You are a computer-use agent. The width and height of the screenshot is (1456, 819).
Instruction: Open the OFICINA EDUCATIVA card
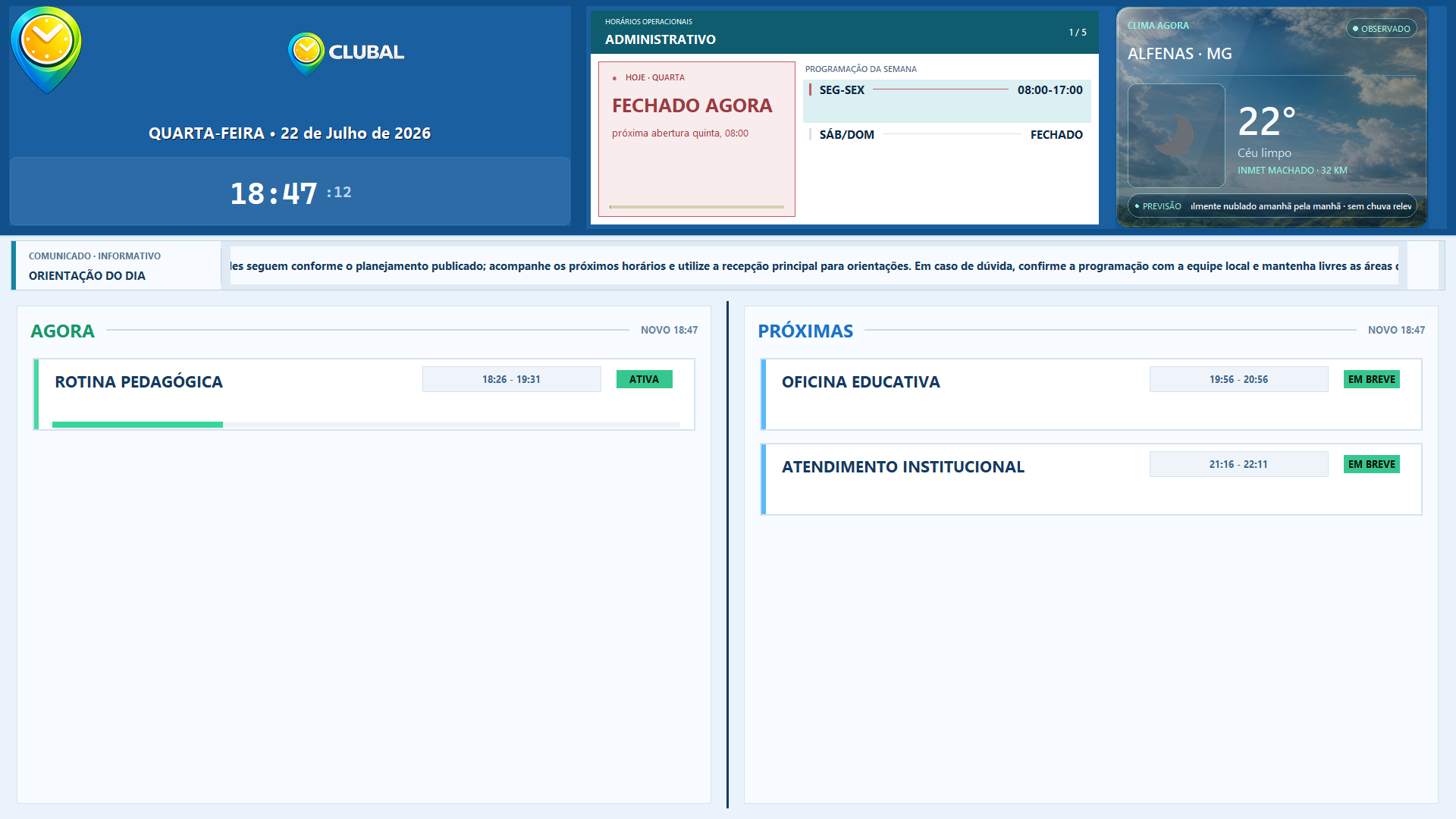1091,394
